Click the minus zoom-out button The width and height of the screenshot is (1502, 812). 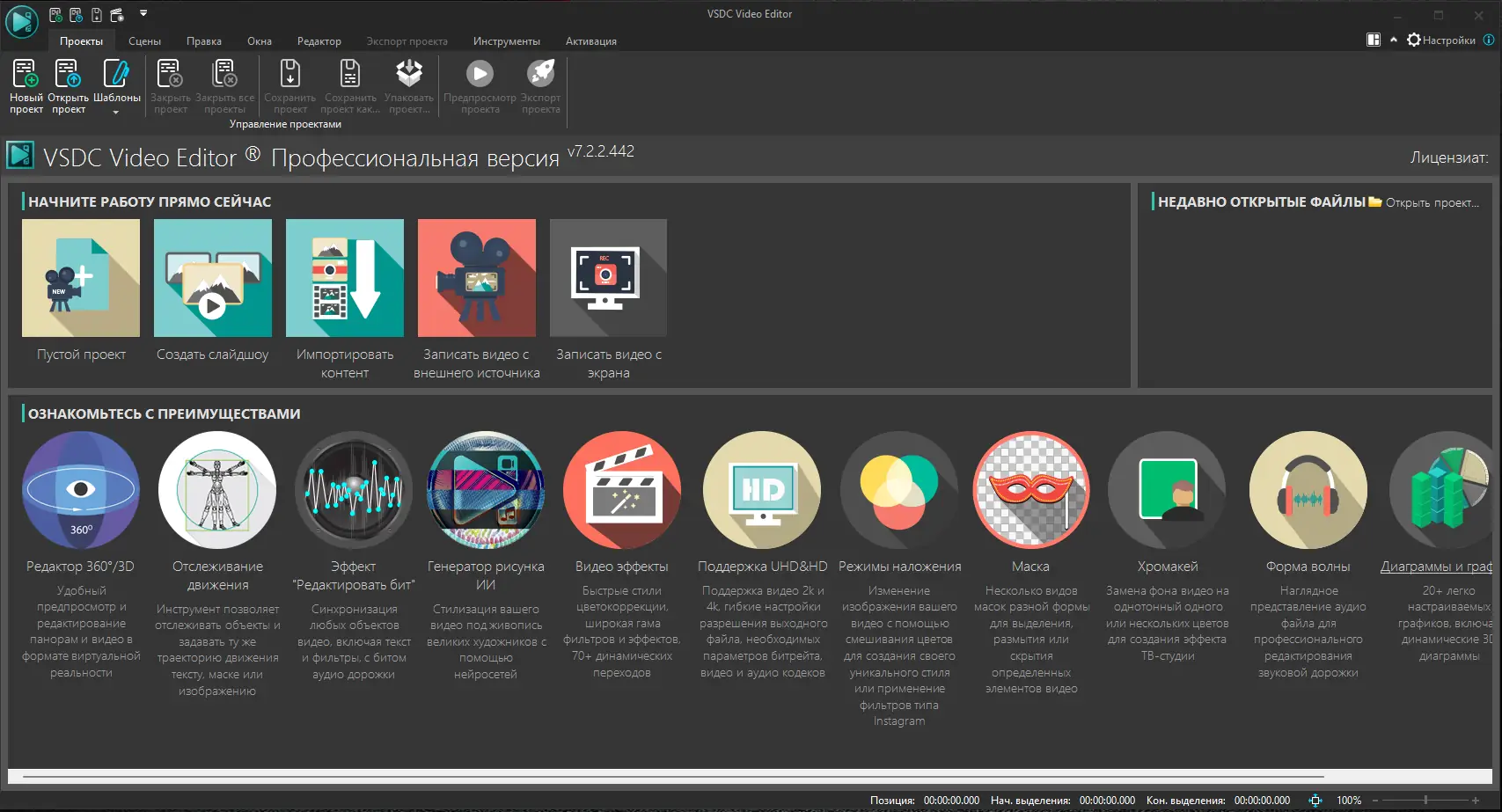coord(1375,801)
